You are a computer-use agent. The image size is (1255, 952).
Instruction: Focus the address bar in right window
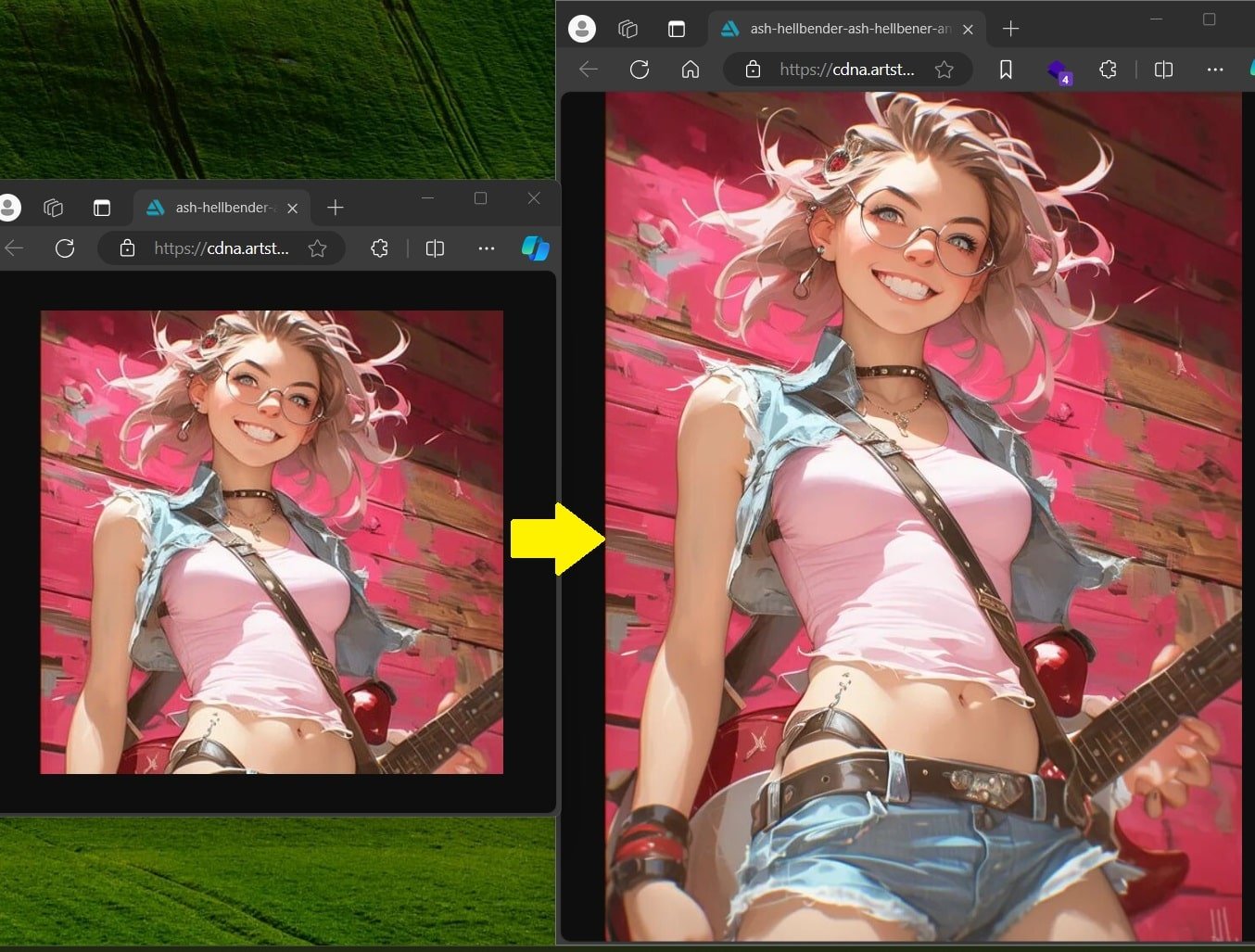847,70
